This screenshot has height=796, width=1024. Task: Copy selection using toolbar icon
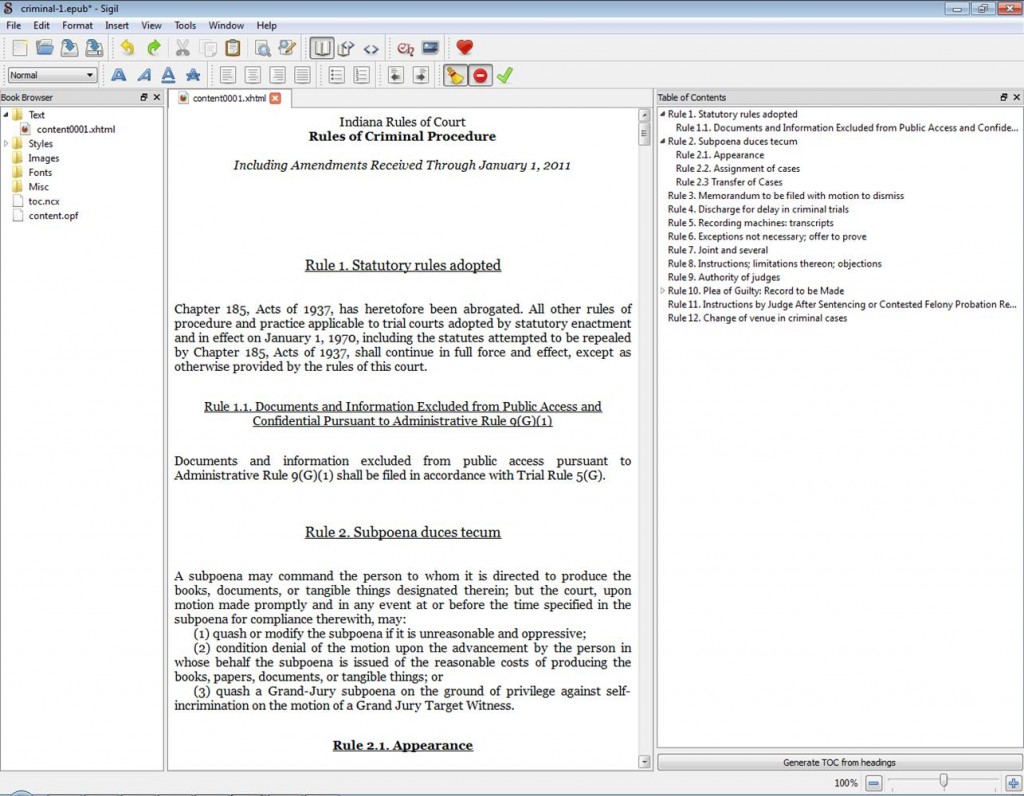[x=208, y=48]
